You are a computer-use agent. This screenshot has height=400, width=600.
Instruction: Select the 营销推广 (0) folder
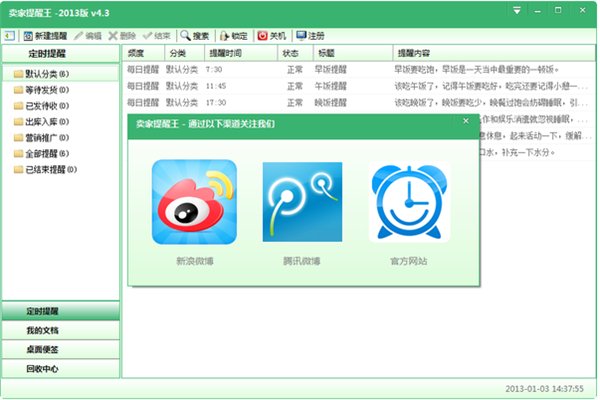41,137
